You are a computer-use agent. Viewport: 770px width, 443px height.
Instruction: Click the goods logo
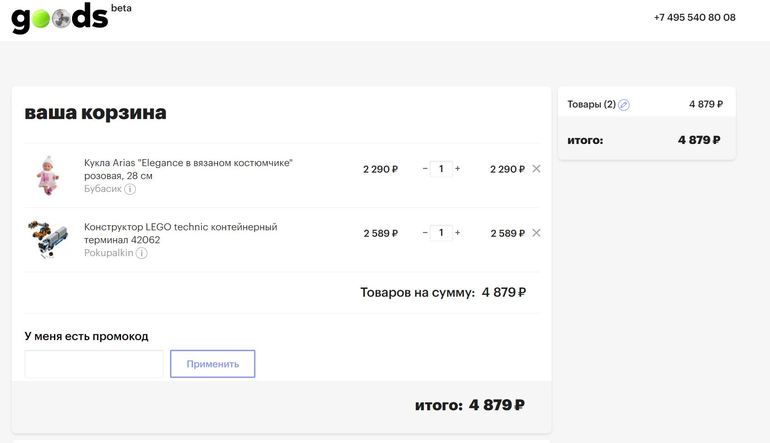(x=60, y=17)
